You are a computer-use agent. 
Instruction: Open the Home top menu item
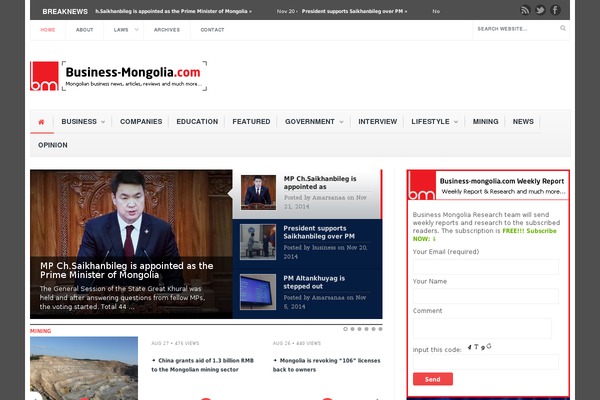pyautogui.click(x=48, y=30)
